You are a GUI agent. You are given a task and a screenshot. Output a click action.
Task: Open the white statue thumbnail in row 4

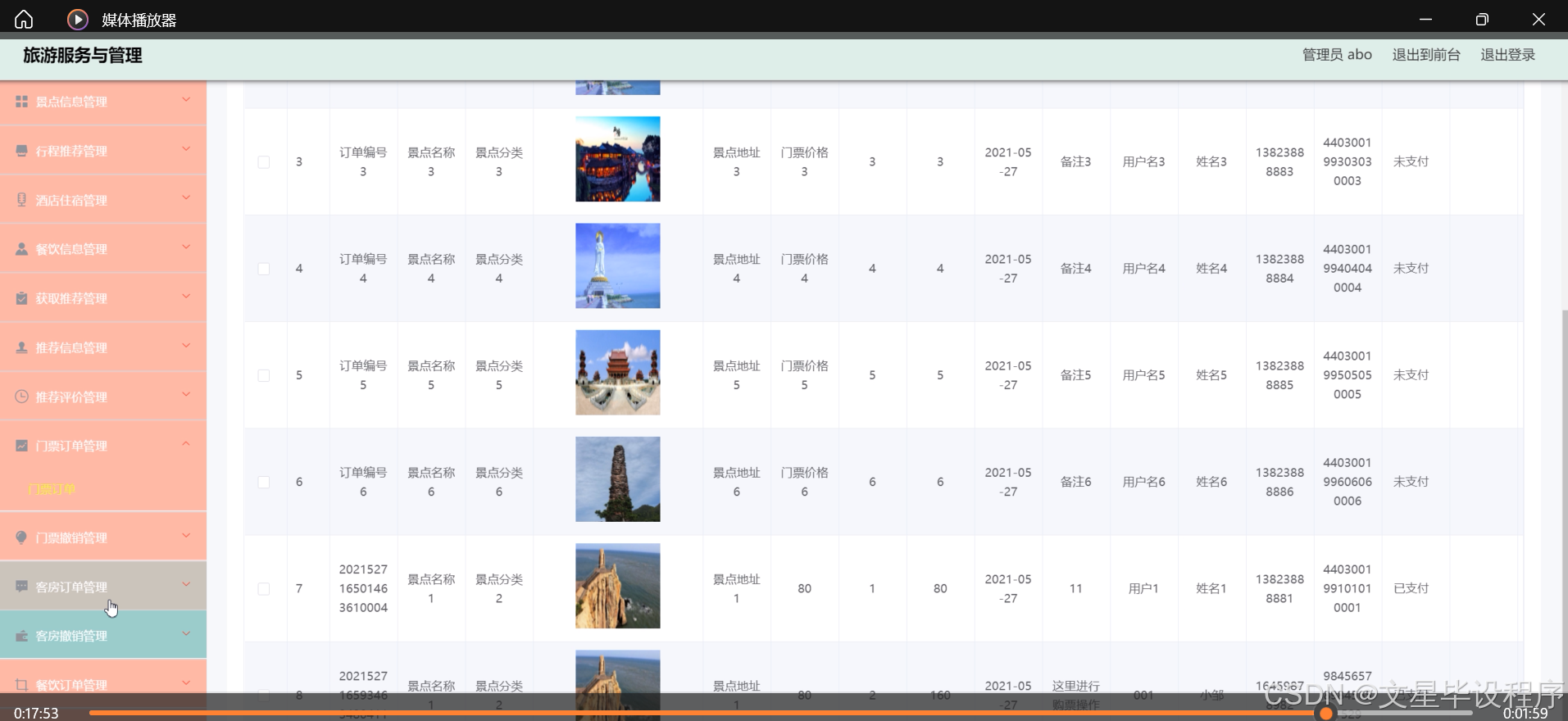click(x=618, y=265)
